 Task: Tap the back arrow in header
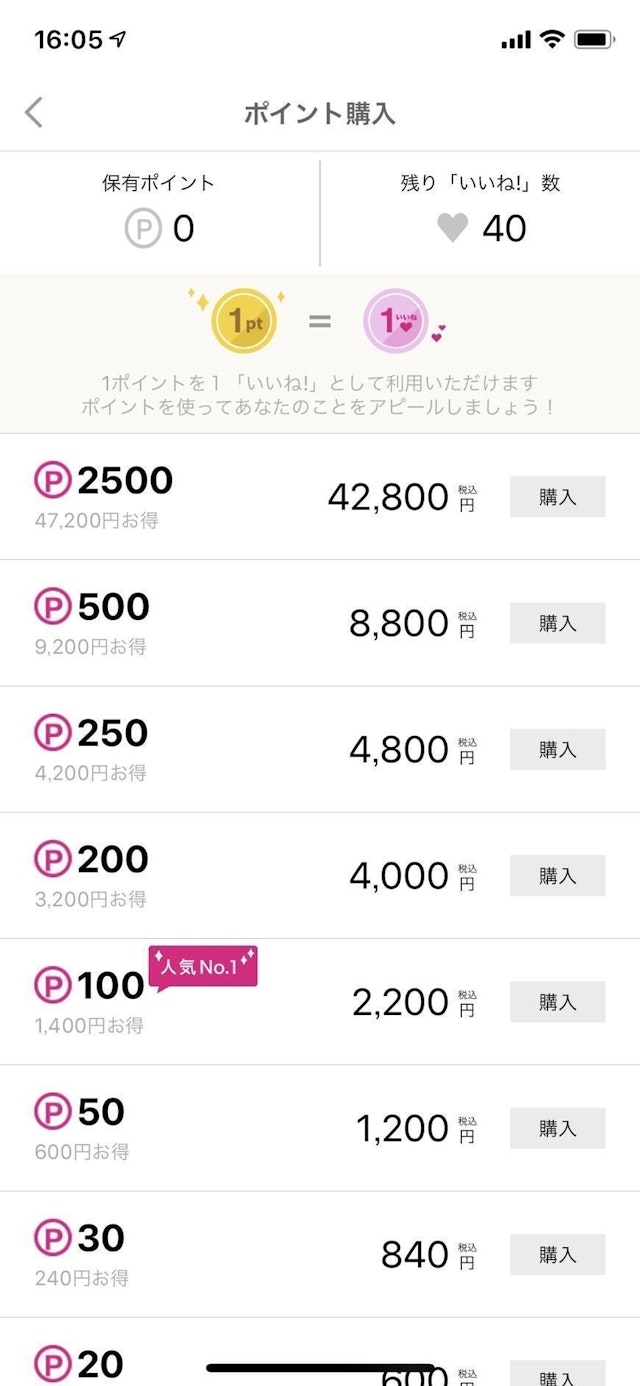[34, 112]
